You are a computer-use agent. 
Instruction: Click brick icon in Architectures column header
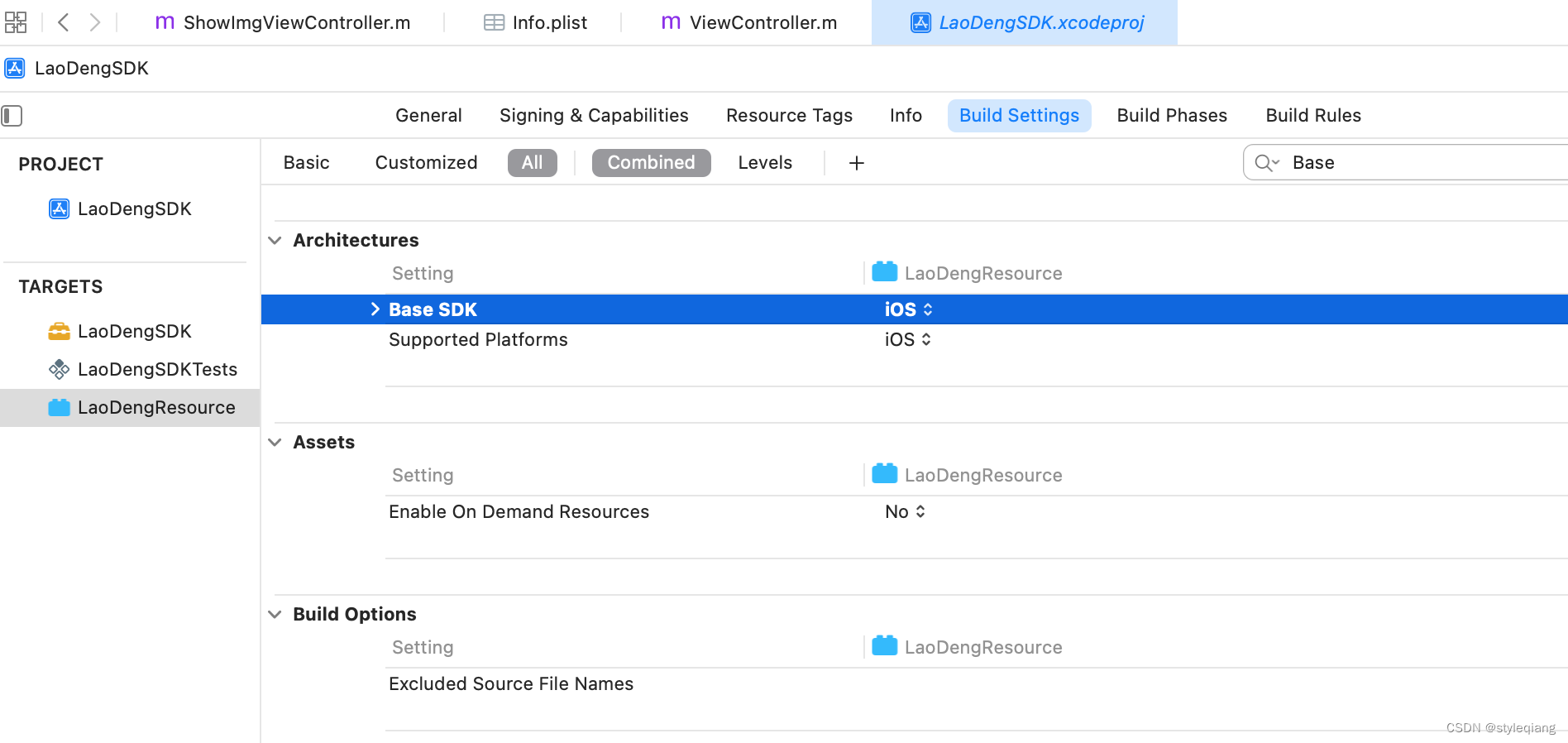[x=885, y=271]
